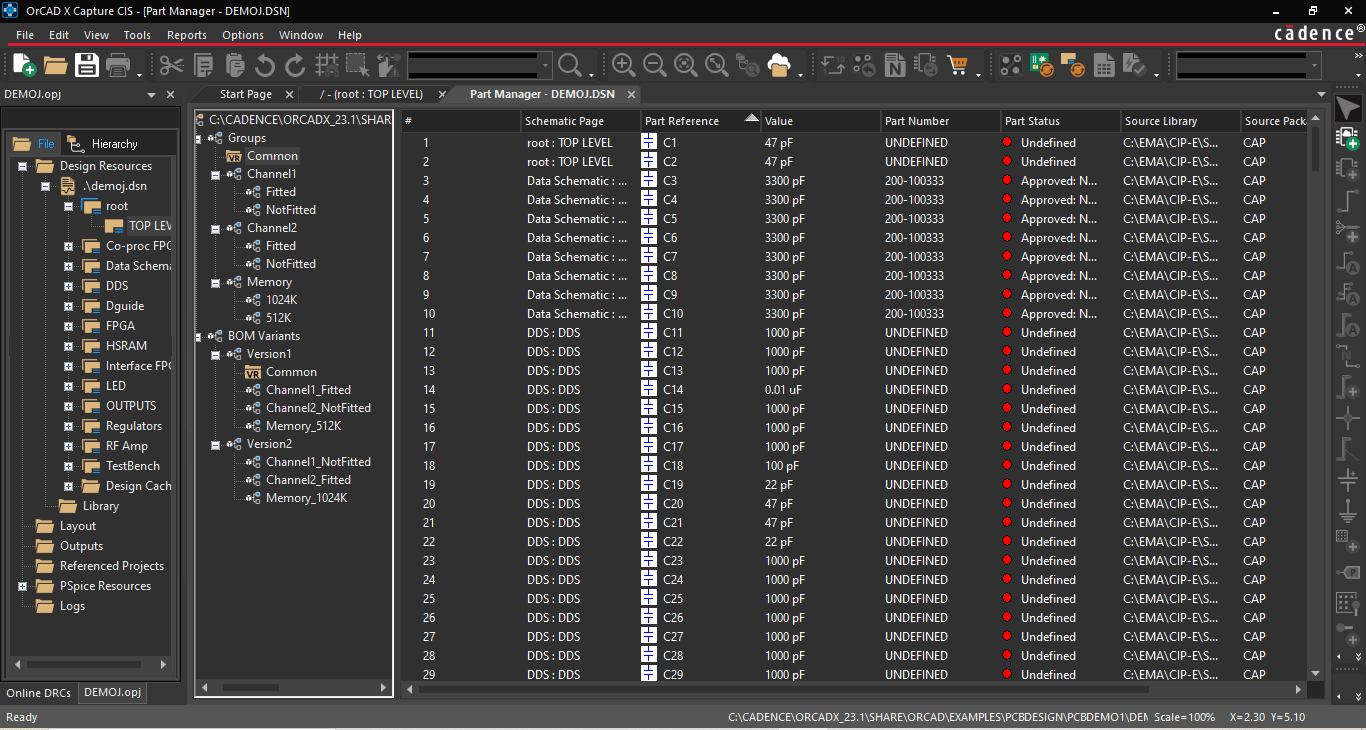Select the Common group in tree
Viewport: 1366px width, 730px height.
click(x=271, y=156)
